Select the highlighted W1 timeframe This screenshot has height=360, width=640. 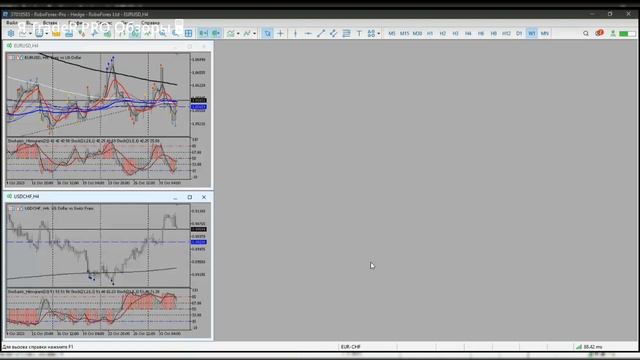[x=532, y=33]
